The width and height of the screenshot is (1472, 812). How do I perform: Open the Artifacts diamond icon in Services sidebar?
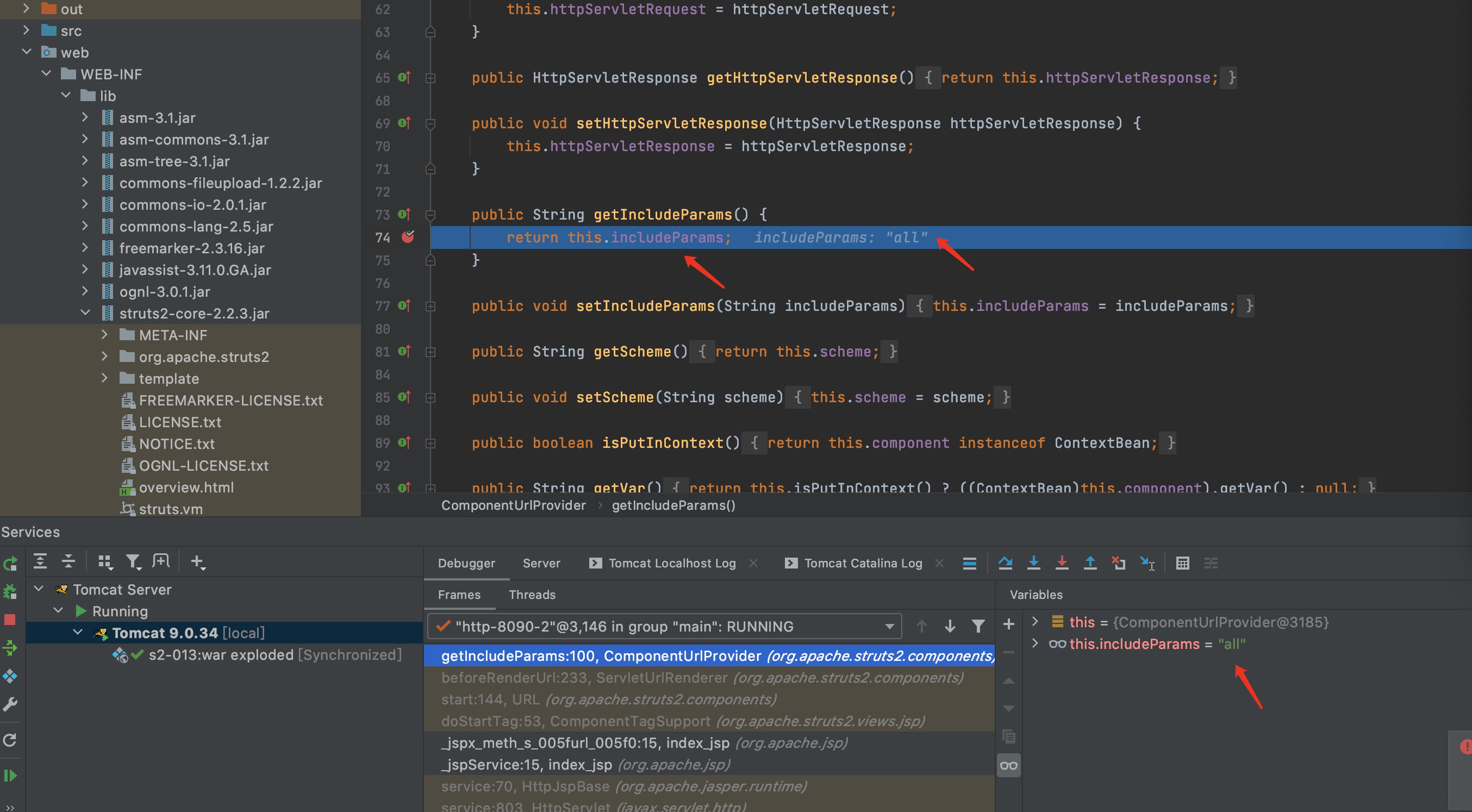(10, 677)
